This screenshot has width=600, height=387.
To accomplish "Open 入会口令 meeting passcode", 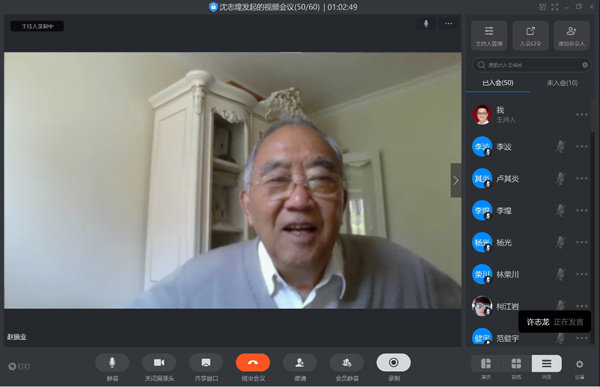I will pos(530,36).
